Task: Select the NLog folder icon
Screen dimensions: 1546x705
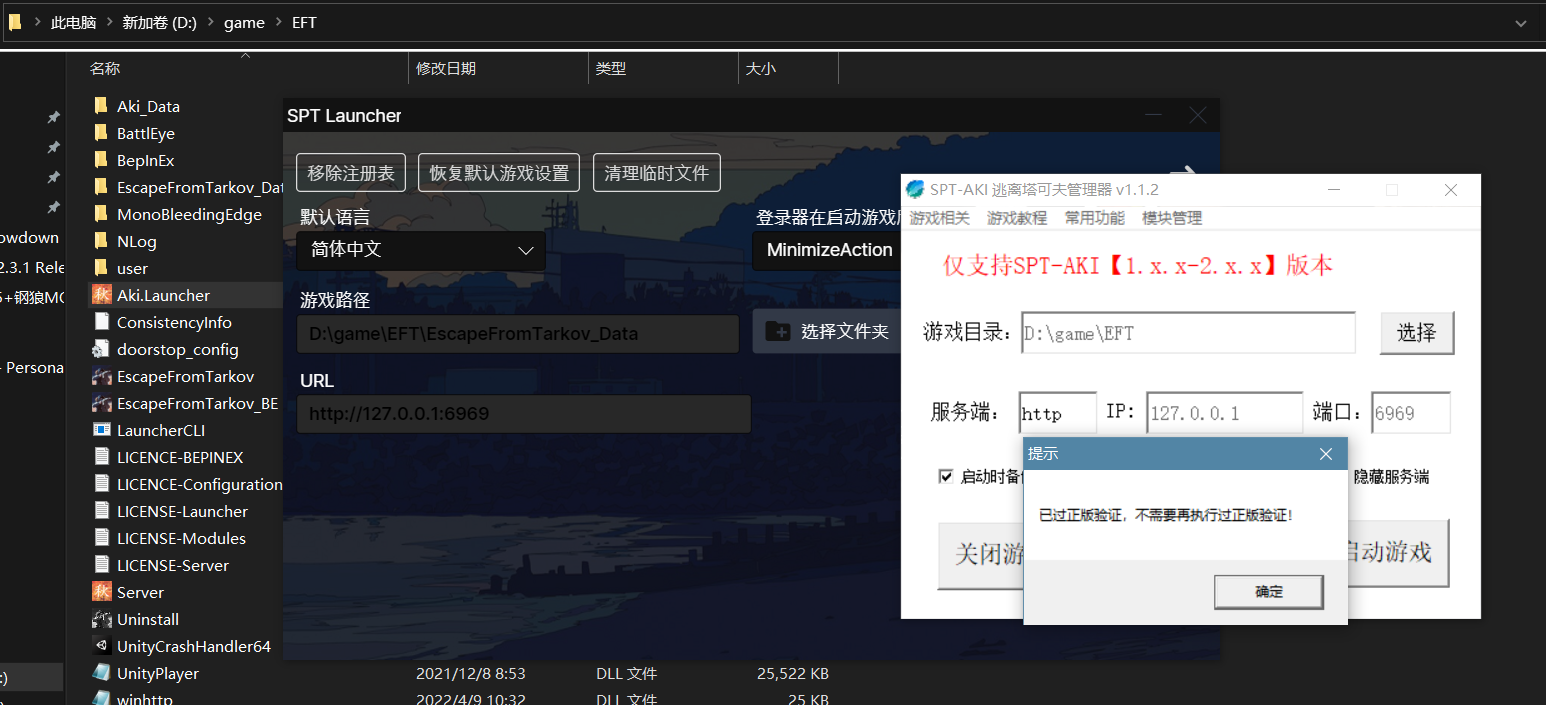Action: coord(100,241)
